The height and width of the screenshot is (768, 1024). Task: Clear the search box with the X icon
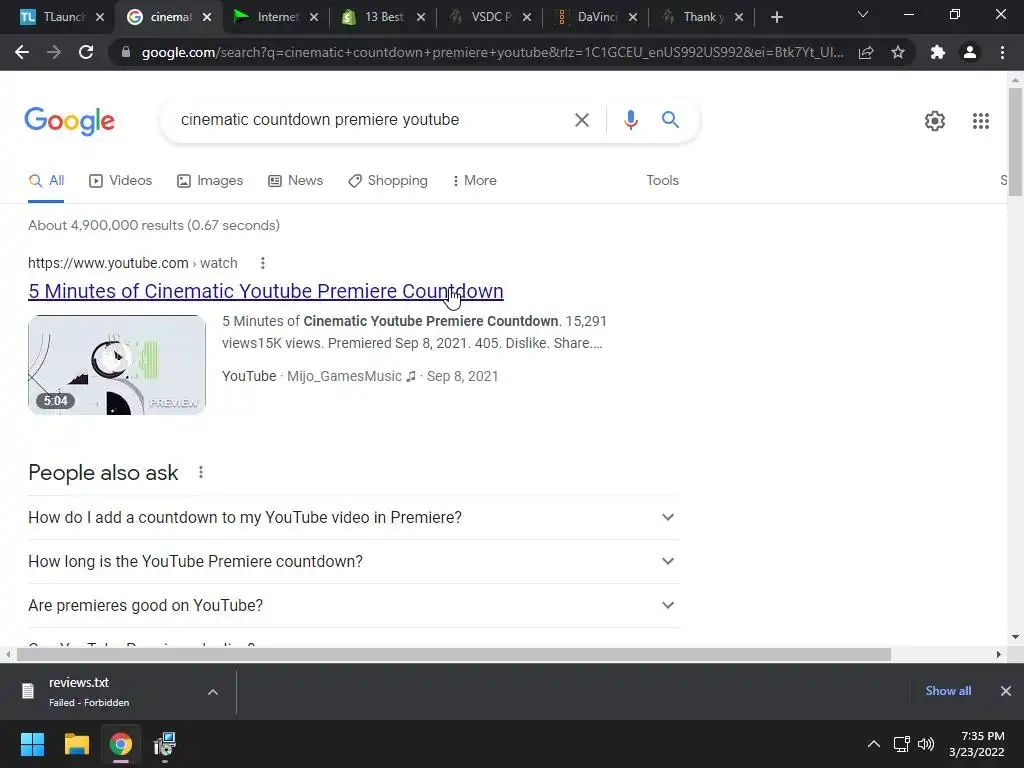point(581,120)
